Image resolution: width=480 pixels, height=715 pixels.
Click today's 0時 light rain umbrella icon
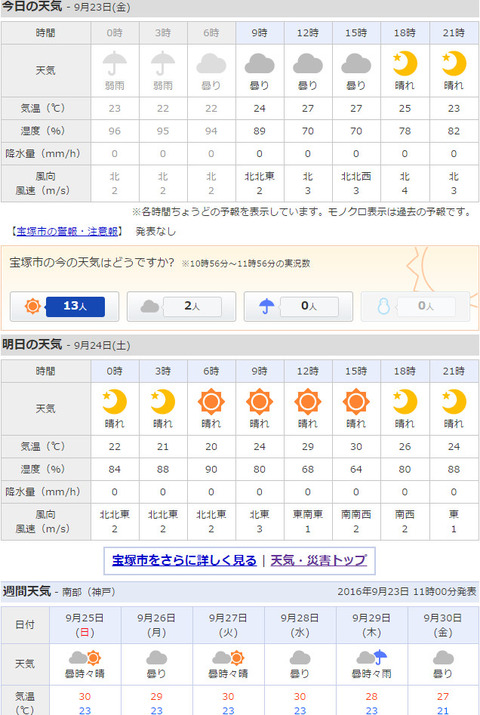(114, 63)
